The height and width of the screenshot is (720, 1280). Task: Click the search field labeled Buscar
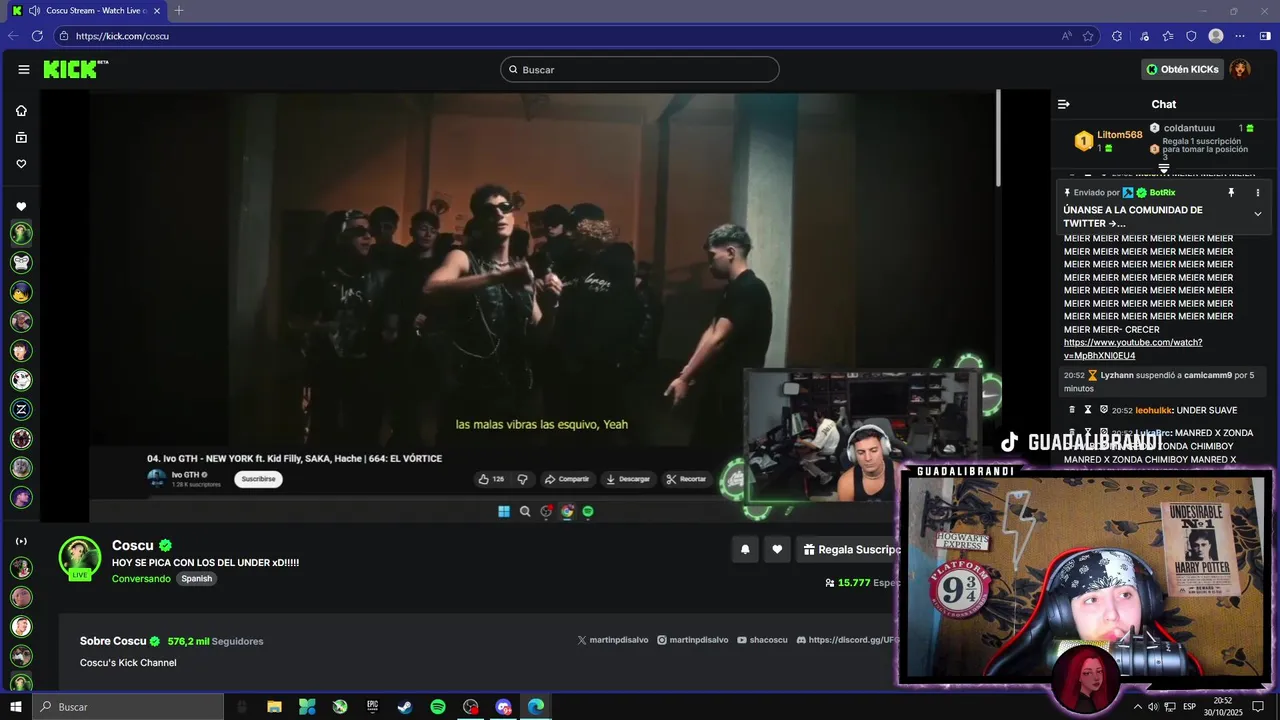[x=640, y=69]
